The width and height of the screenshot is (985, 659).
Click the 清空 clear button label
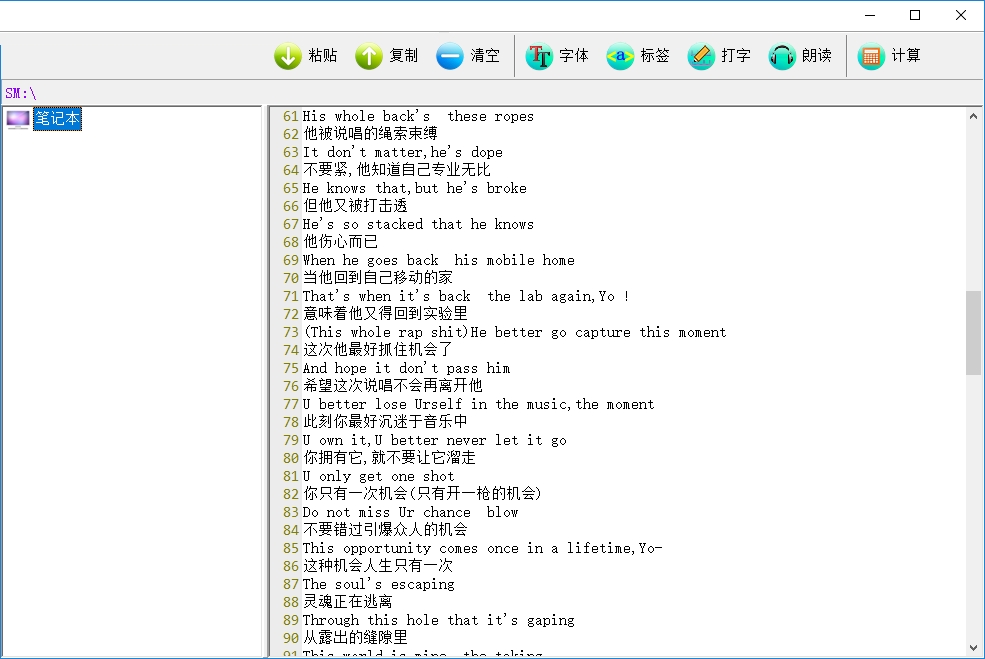coord(485,56)
